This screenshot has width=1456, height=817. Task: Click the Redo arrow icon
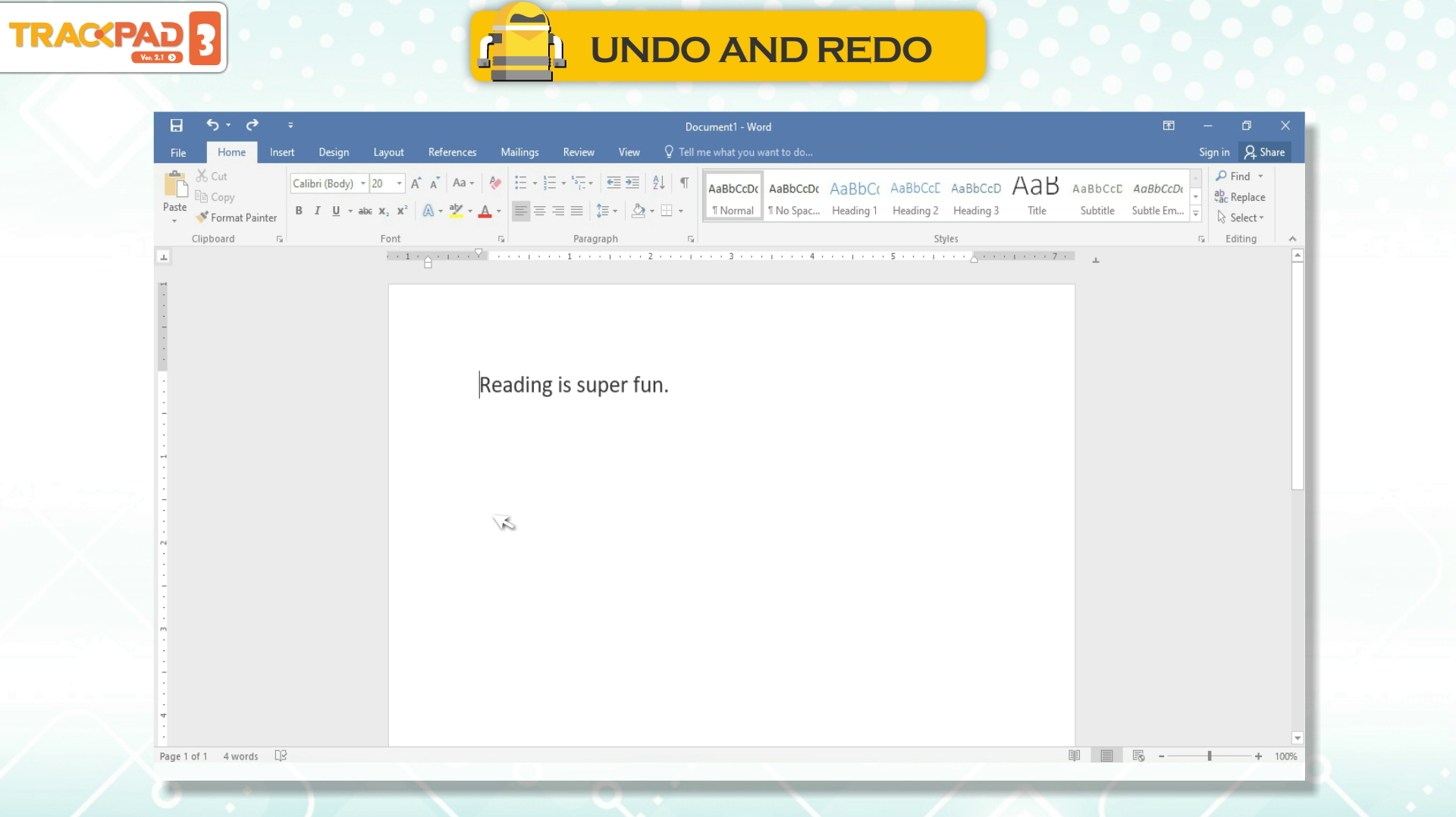tap(253, 125)
